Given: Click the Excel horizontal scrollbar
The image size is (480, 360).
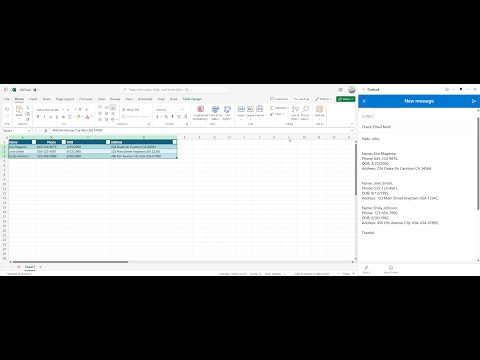Looking at the screenshot, I should tap(70, 262).
